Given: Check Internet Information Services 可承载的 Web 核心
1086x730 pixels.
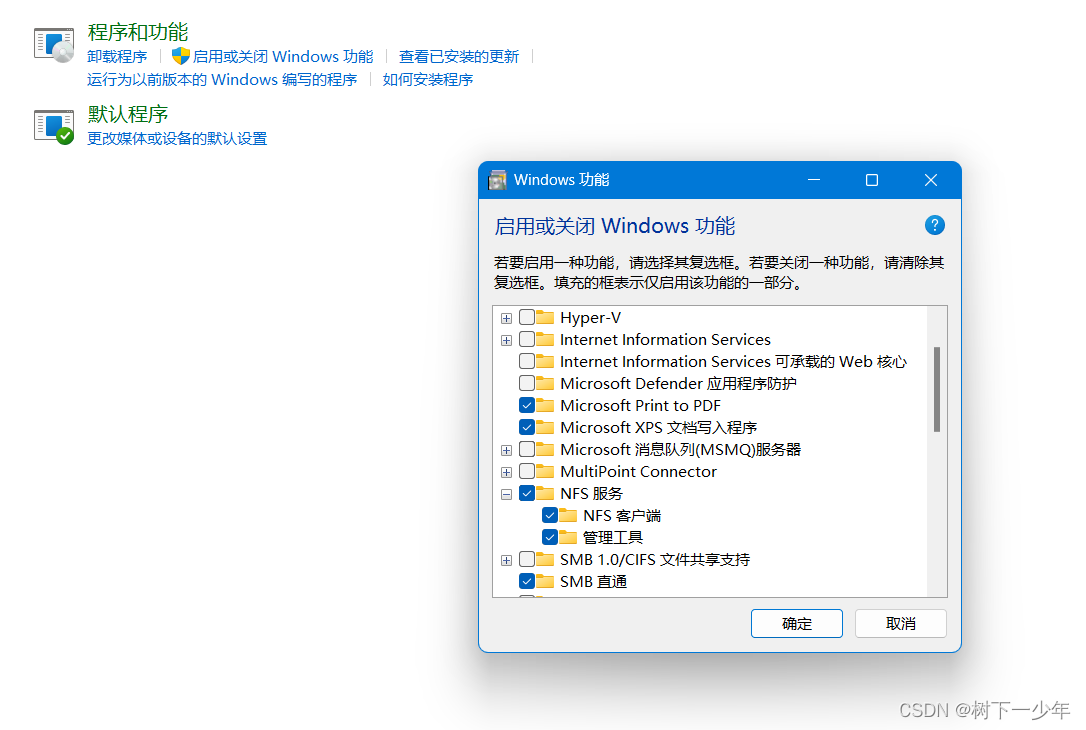Looking at the screenshot, I should (526, 362).
